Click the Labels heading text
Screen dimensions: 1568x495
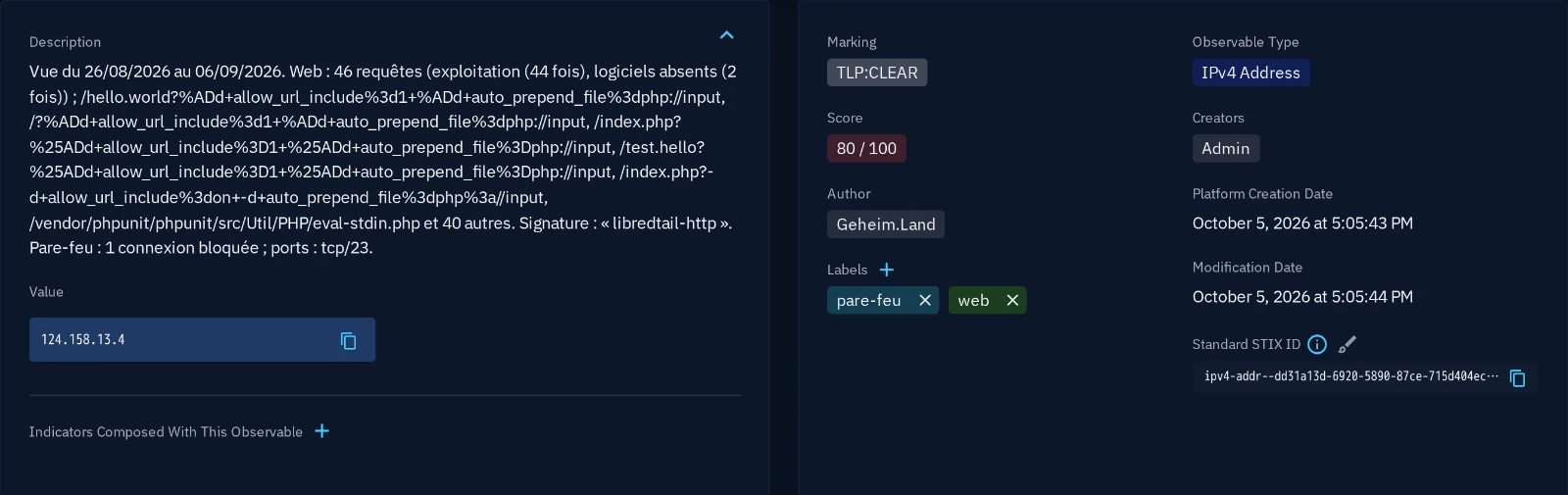tap(847, 270)
